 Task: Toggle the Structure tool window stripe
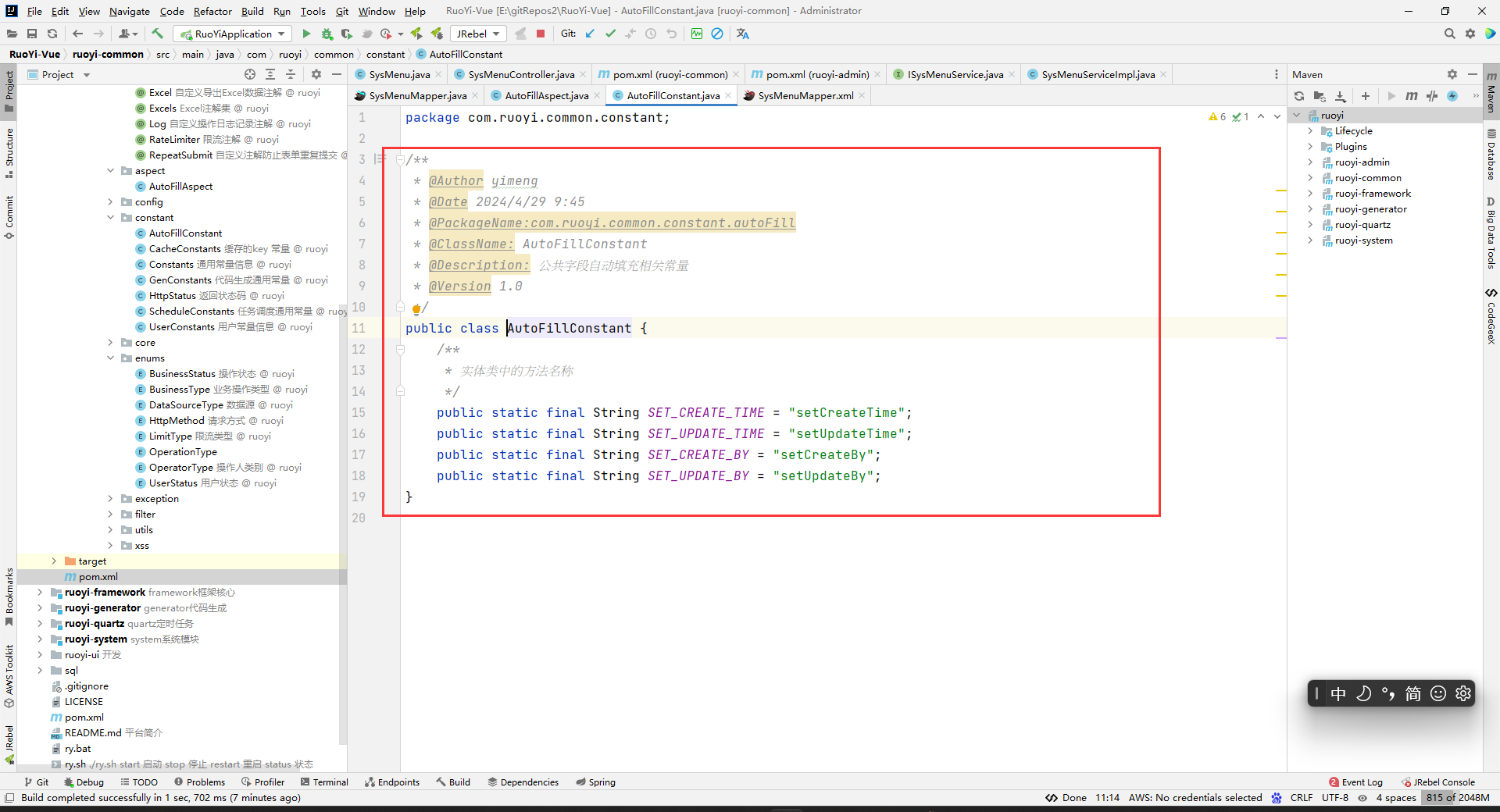[9, 153]
